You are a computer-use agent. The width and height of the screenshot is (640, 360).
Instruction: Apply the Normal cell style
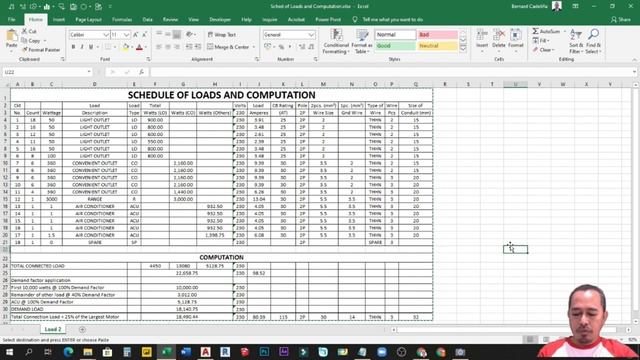[395, 35]
